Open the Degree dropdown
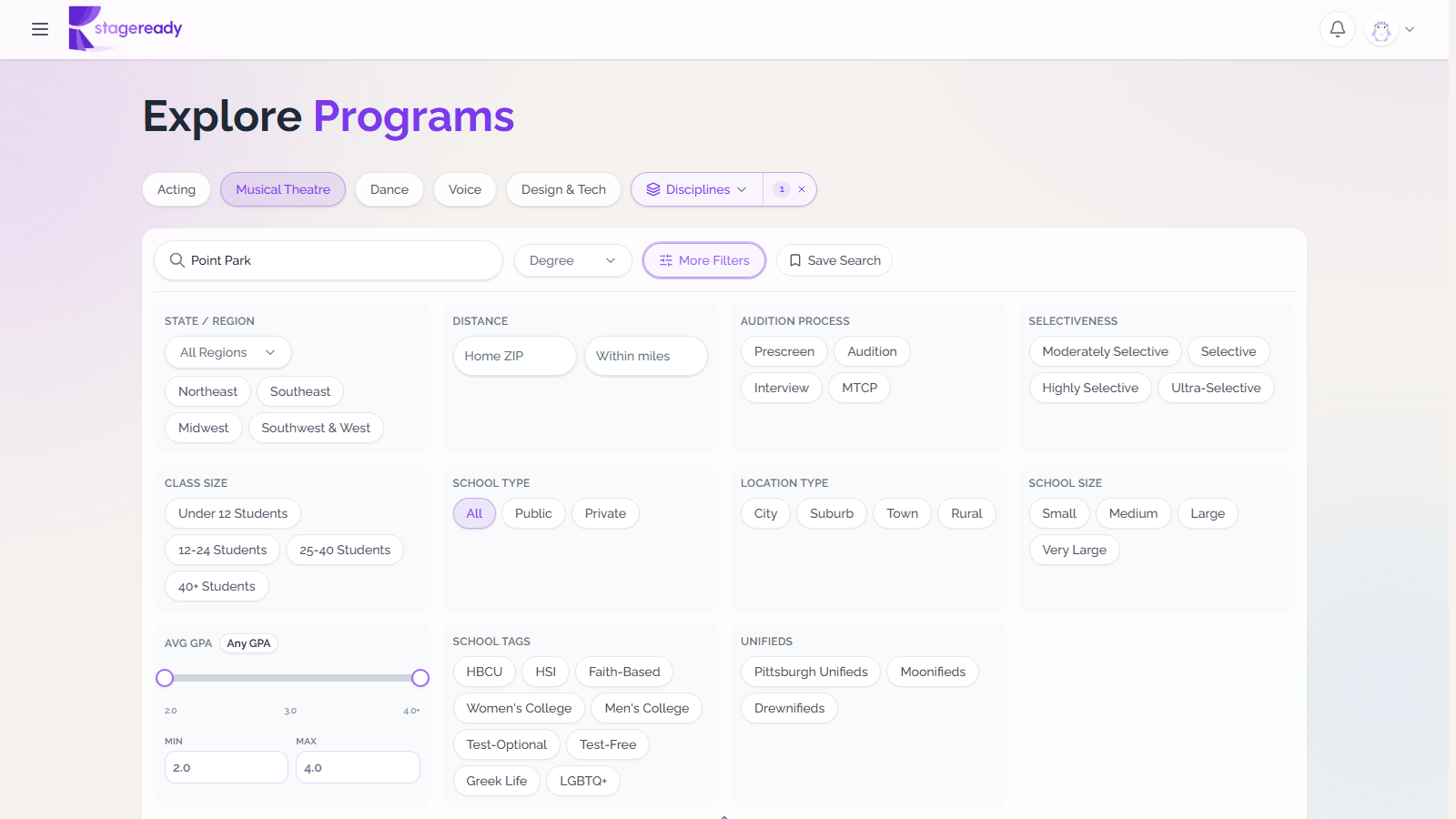 pyautogui.click(x=573, y=260)
